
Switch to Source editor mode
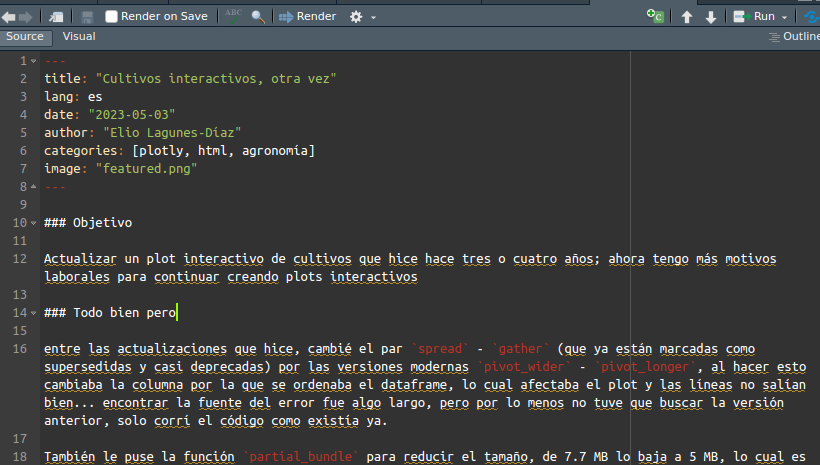point(25,37)
